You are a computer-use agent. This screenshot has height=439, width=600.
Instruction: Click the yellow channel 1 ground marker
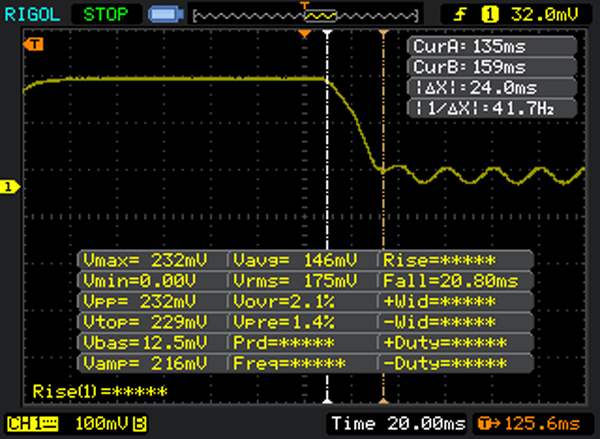8,187
